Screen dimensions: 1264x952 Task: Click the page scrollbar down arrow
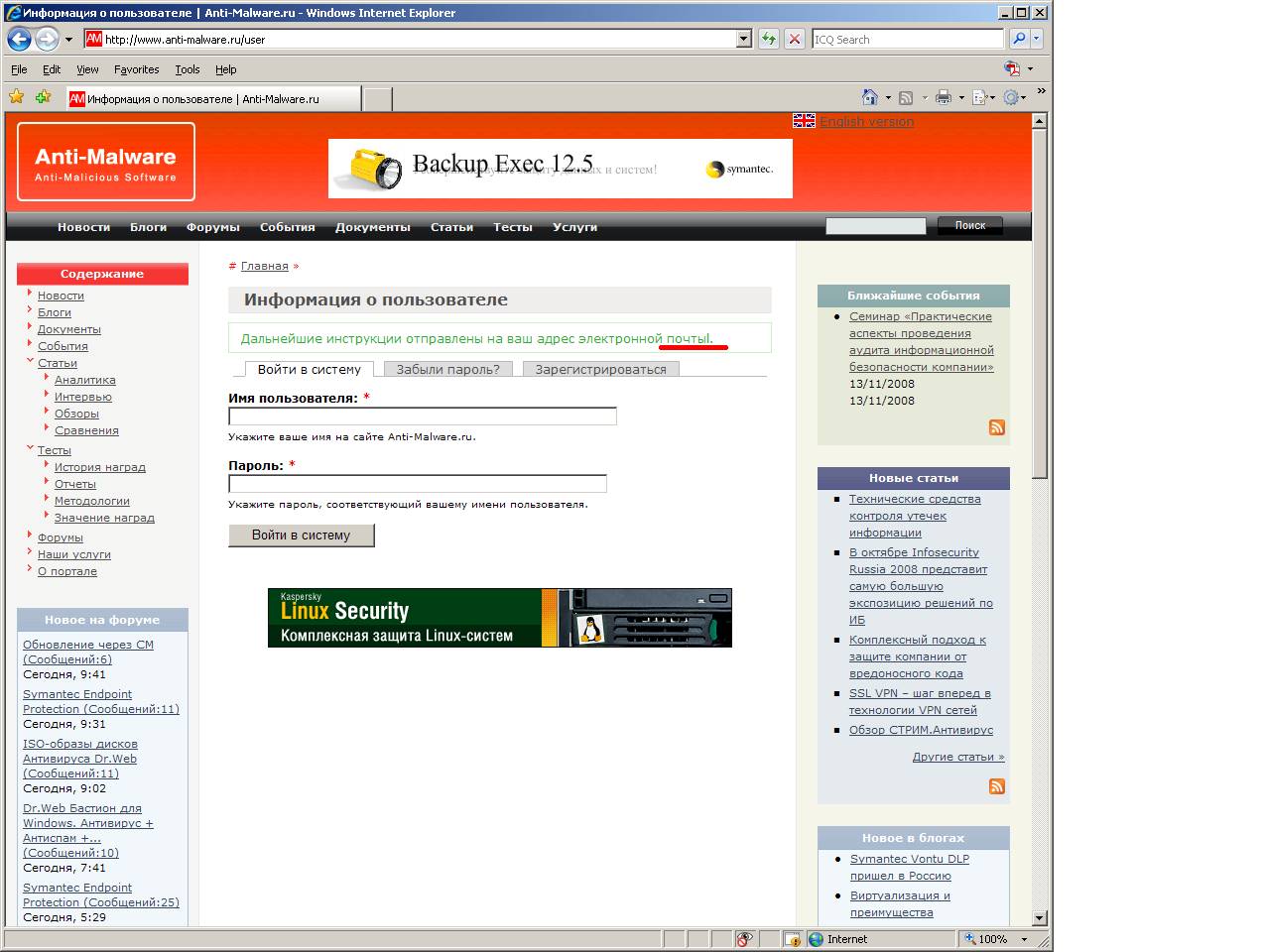[1040, 917]
